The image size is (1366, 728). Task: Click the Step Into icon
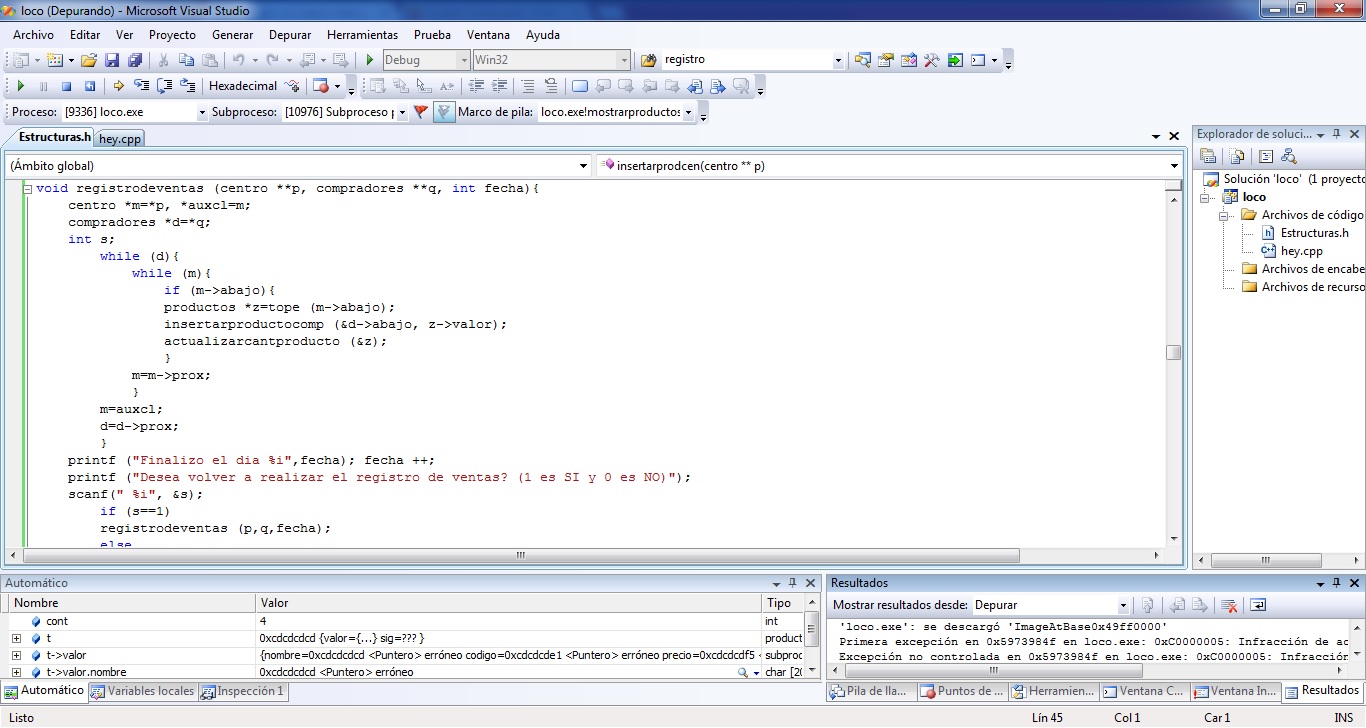(x=142, y=86)
